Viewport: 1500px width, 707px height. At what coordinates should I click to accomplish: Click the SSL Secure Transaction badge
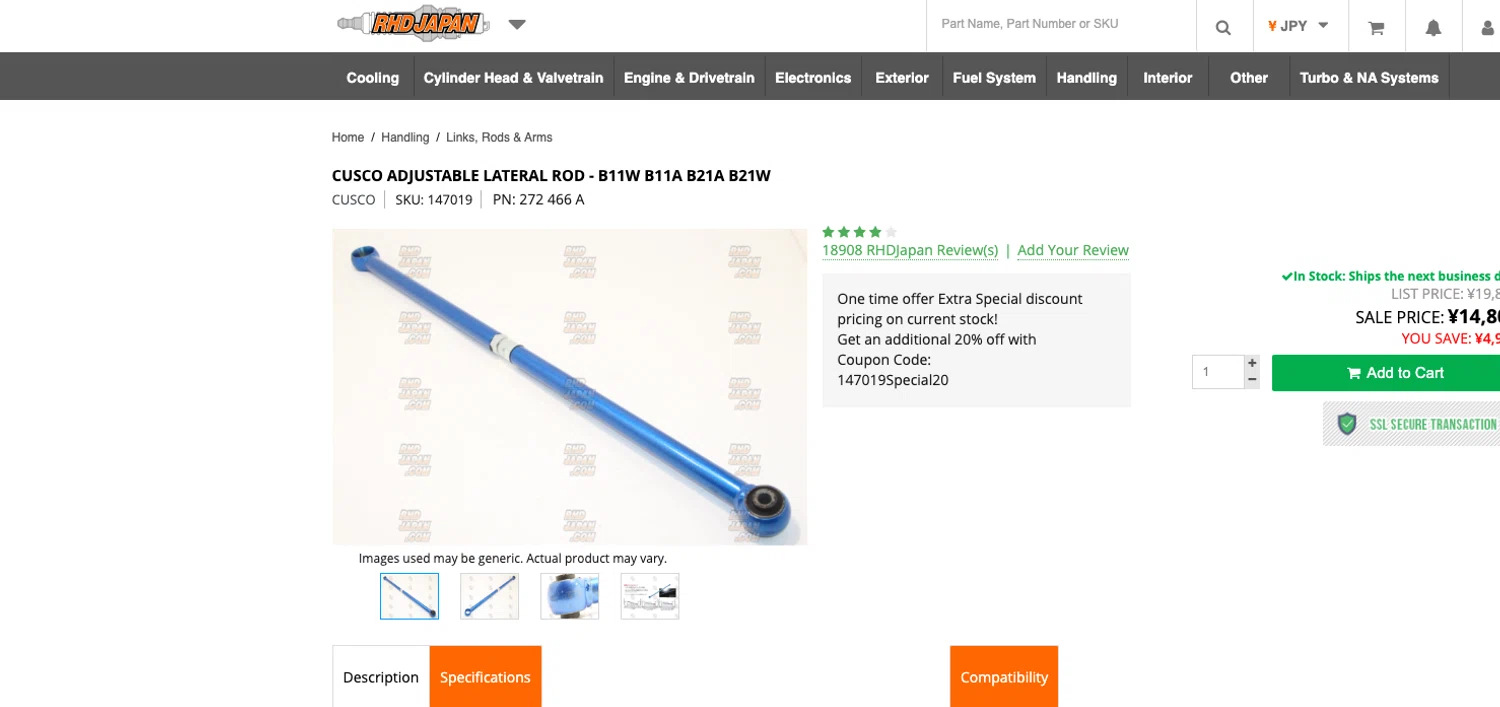point(1411,424)
